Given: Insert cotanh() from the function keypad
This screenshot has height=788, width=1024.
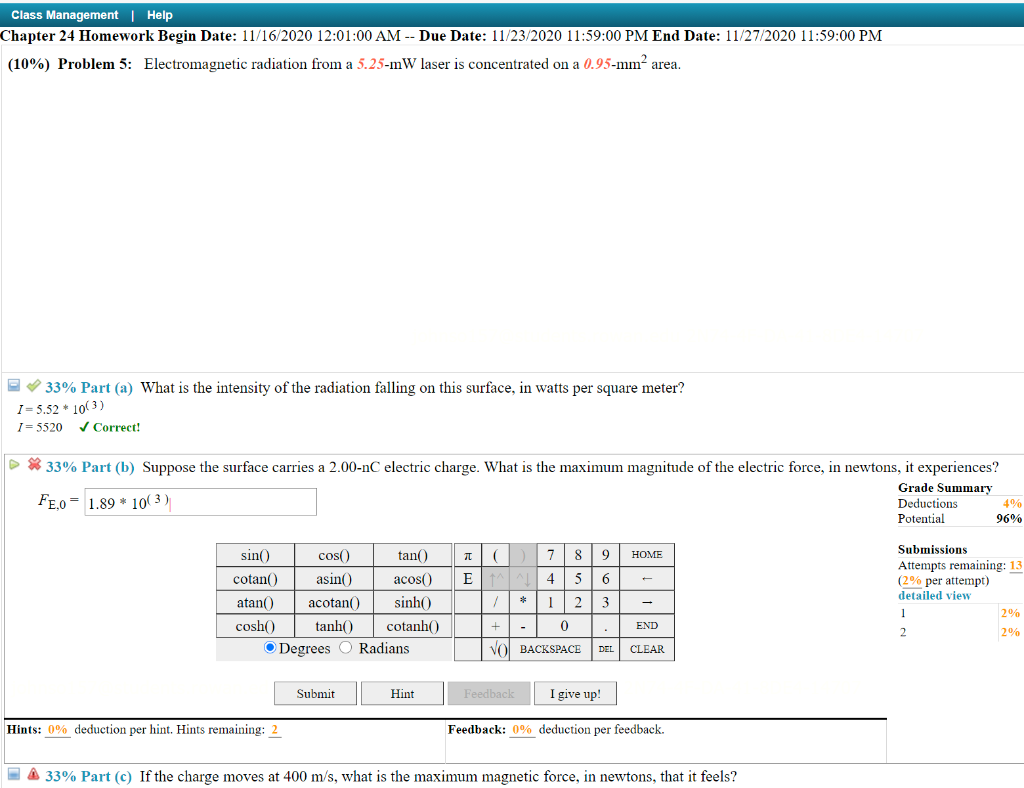Looking at the screenshot, I should [x=412, y=625].
